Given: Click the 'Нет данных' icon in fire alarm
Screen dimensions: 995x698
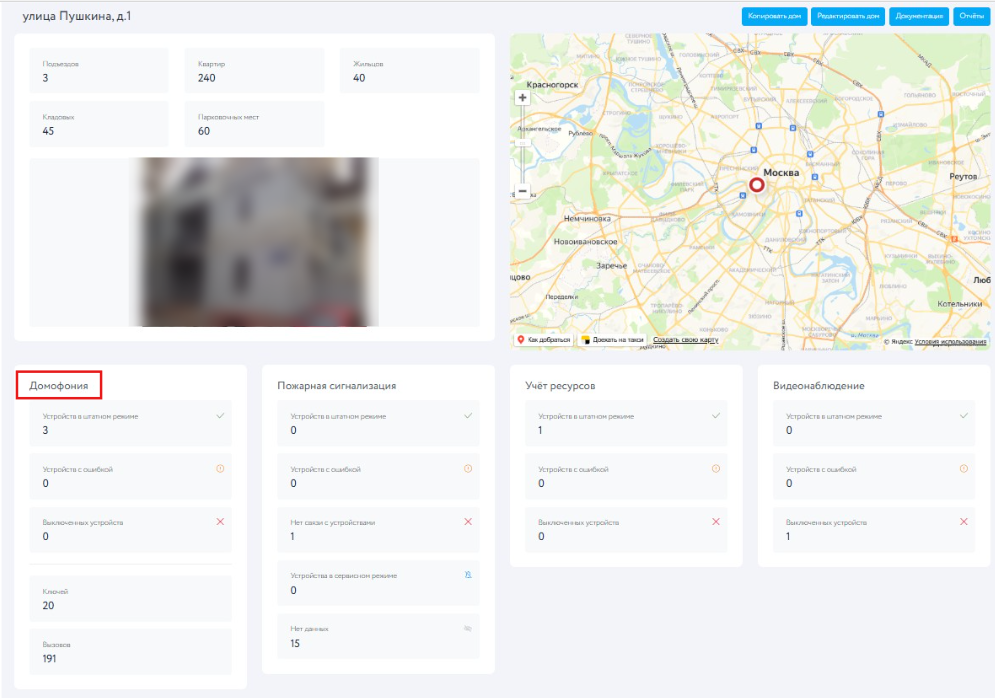Looking at the screenshot, I should pyautogui.click(x=468, y=628).
